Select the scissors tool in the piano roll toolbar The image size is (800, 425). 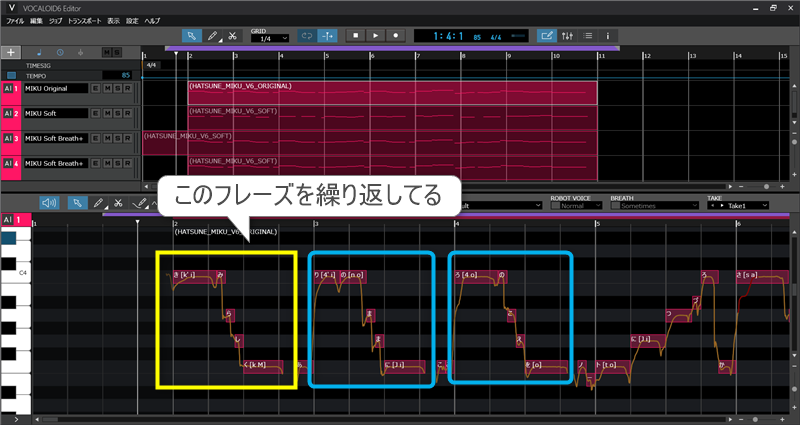pyautogui.click(x=118, y=203)
